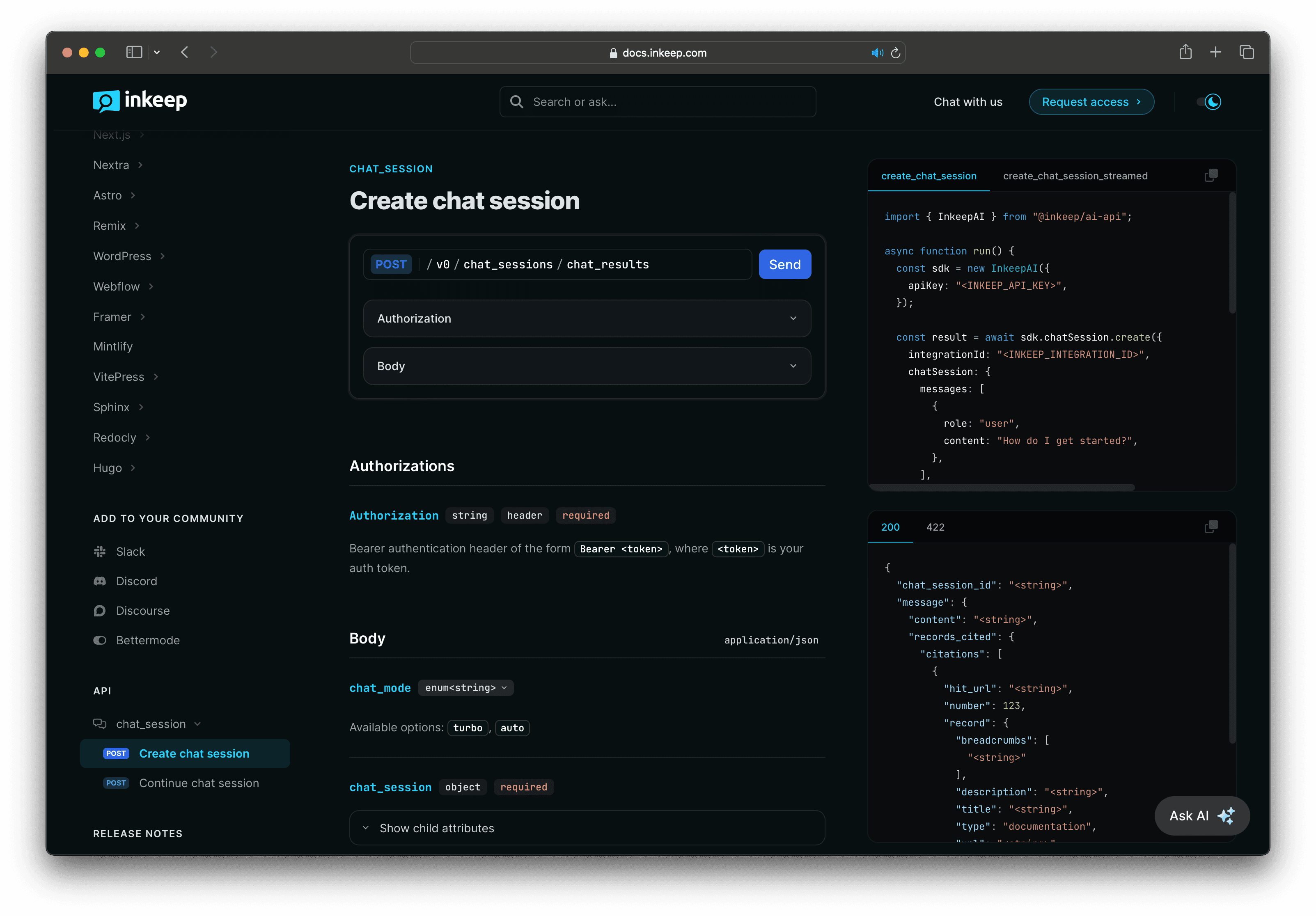The width and height of the screenshot is (1316, 916).
Task: Collapse chat_session API group
Action: (x=198, y=724)
